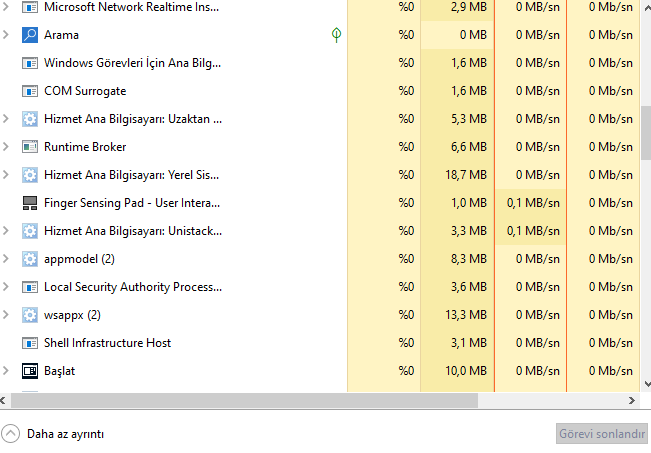
Task: Click 0,1 MB/sn disk value for Unistack service
Action: (x=533, y=231)
